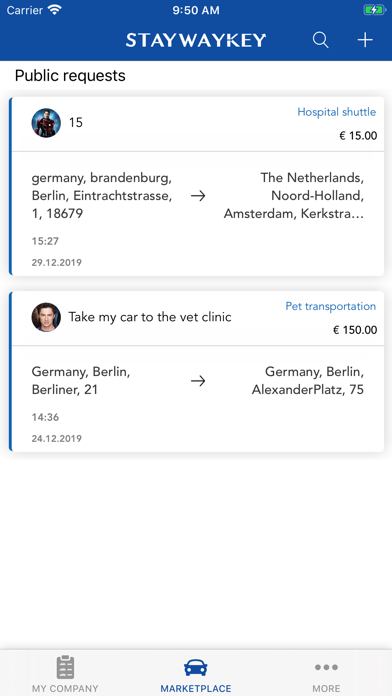Click the Pet transportation category link
The height and width of the screenshot is (696, 392).
(x=330, y=306)
